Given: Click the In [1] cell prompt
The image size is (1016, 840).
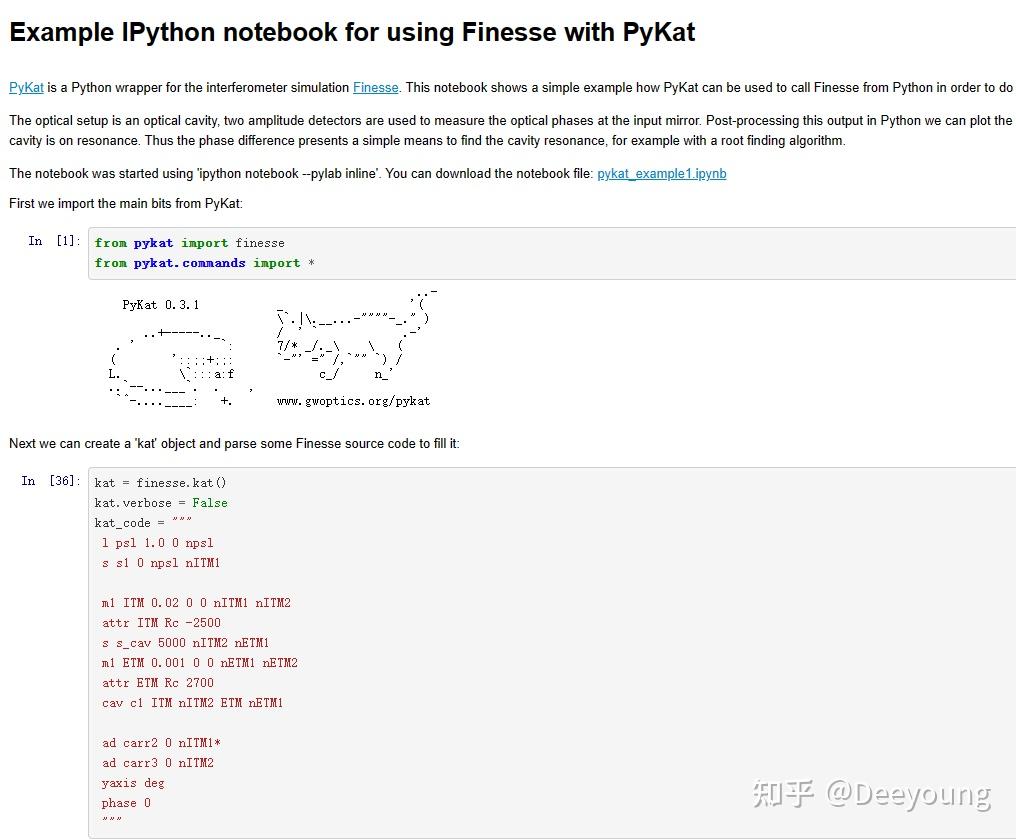Looking at the screenshot, I should 54,241.
